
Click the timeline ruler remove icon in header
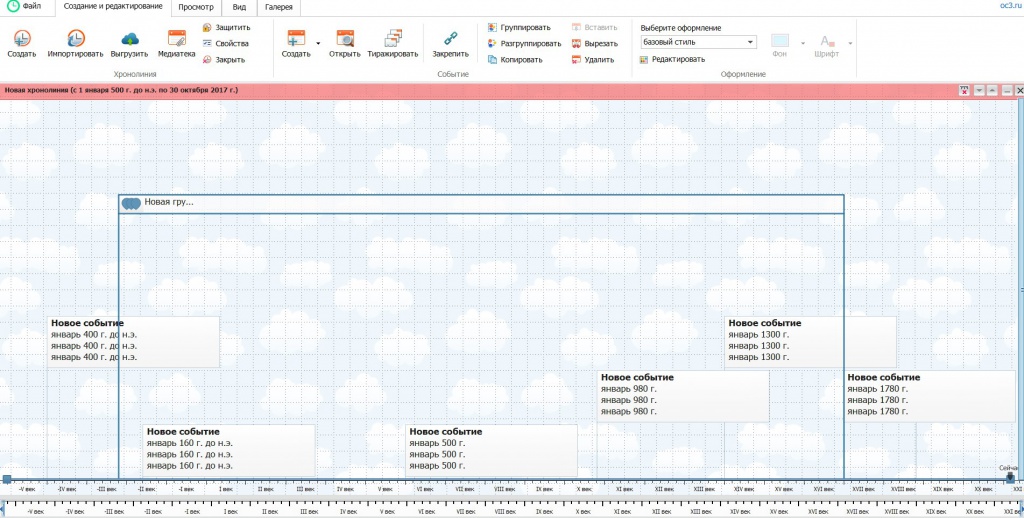[x=965, y=90]
